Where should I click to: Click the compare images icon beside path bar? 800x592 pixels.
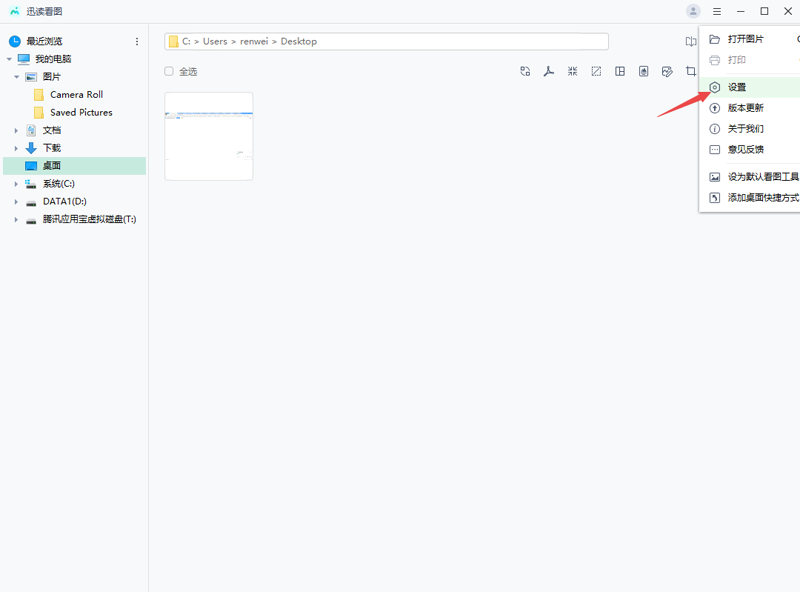tap(691, 41)
